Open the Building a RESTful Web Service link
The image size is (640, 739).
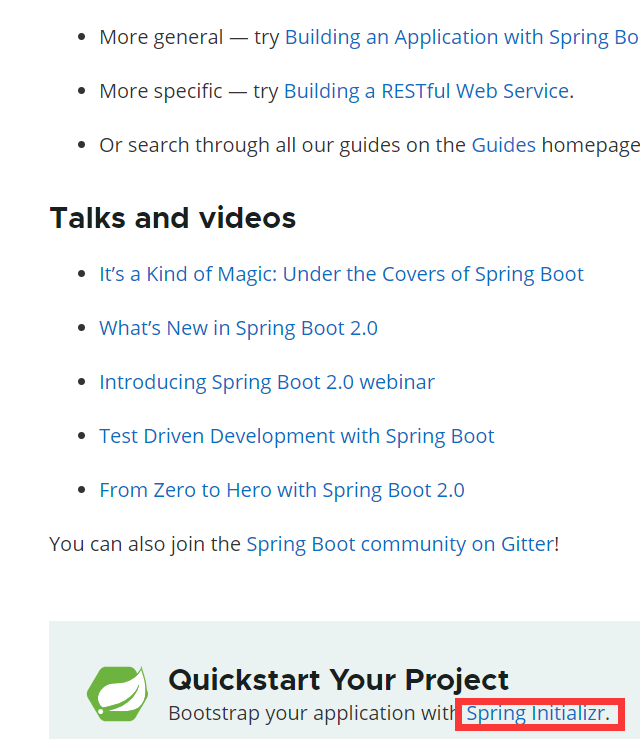click(426, 92)
